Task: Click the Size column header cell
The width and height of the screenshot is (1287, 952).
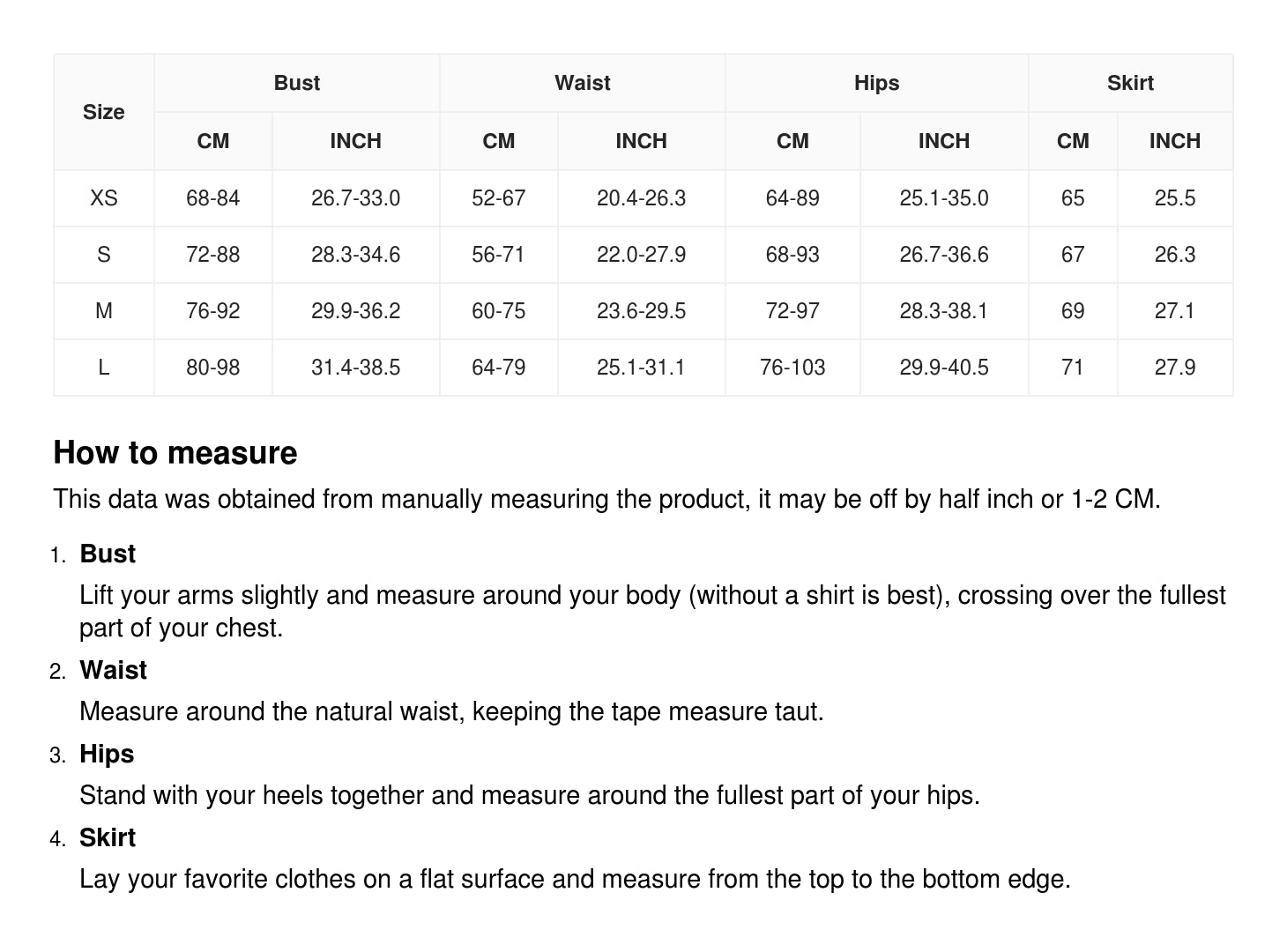Action: (x=104, y=112)
